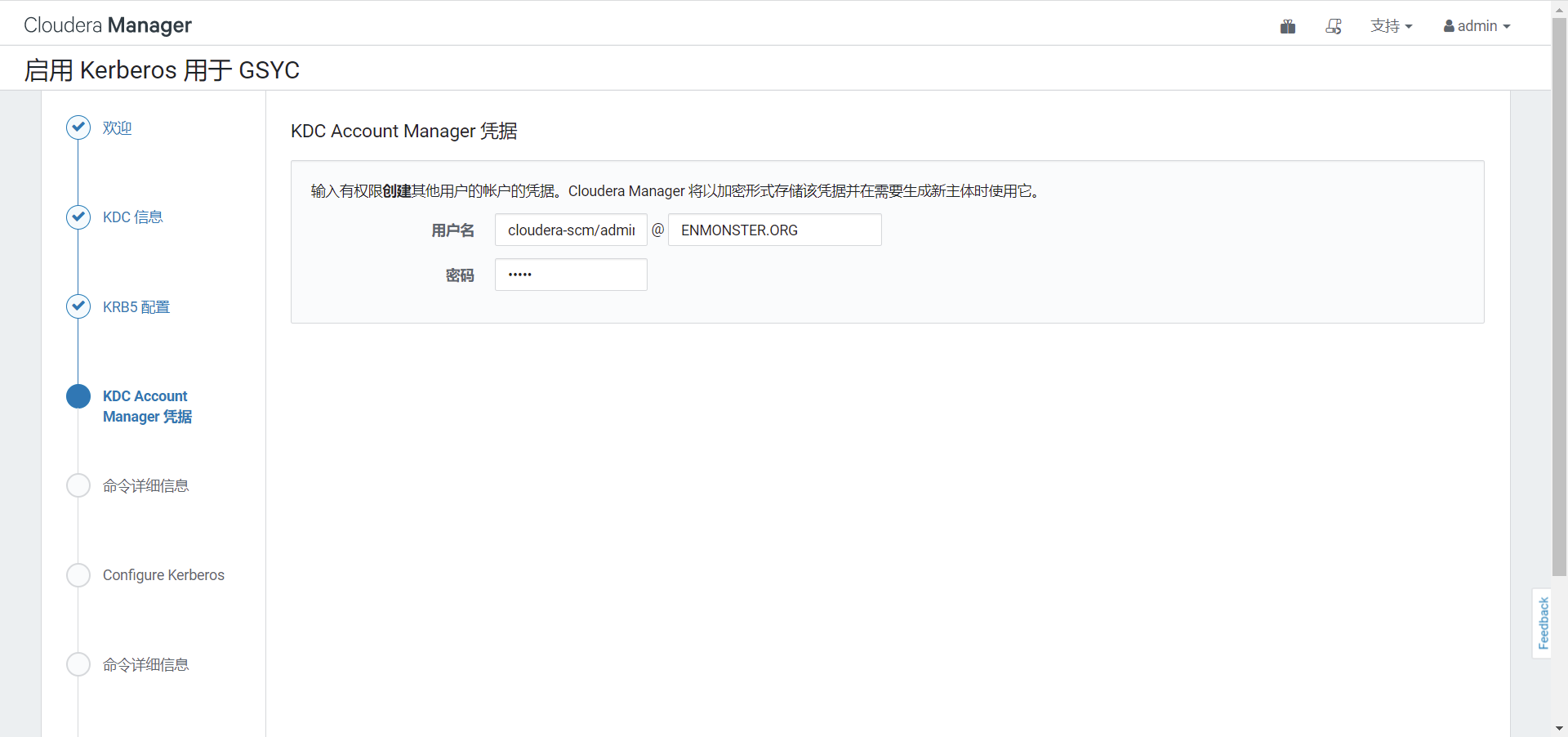The width and height of the screenshot is (1568, 737).
Task: Click the checkmark icon beside 欢迎 step
Action: 78,127
